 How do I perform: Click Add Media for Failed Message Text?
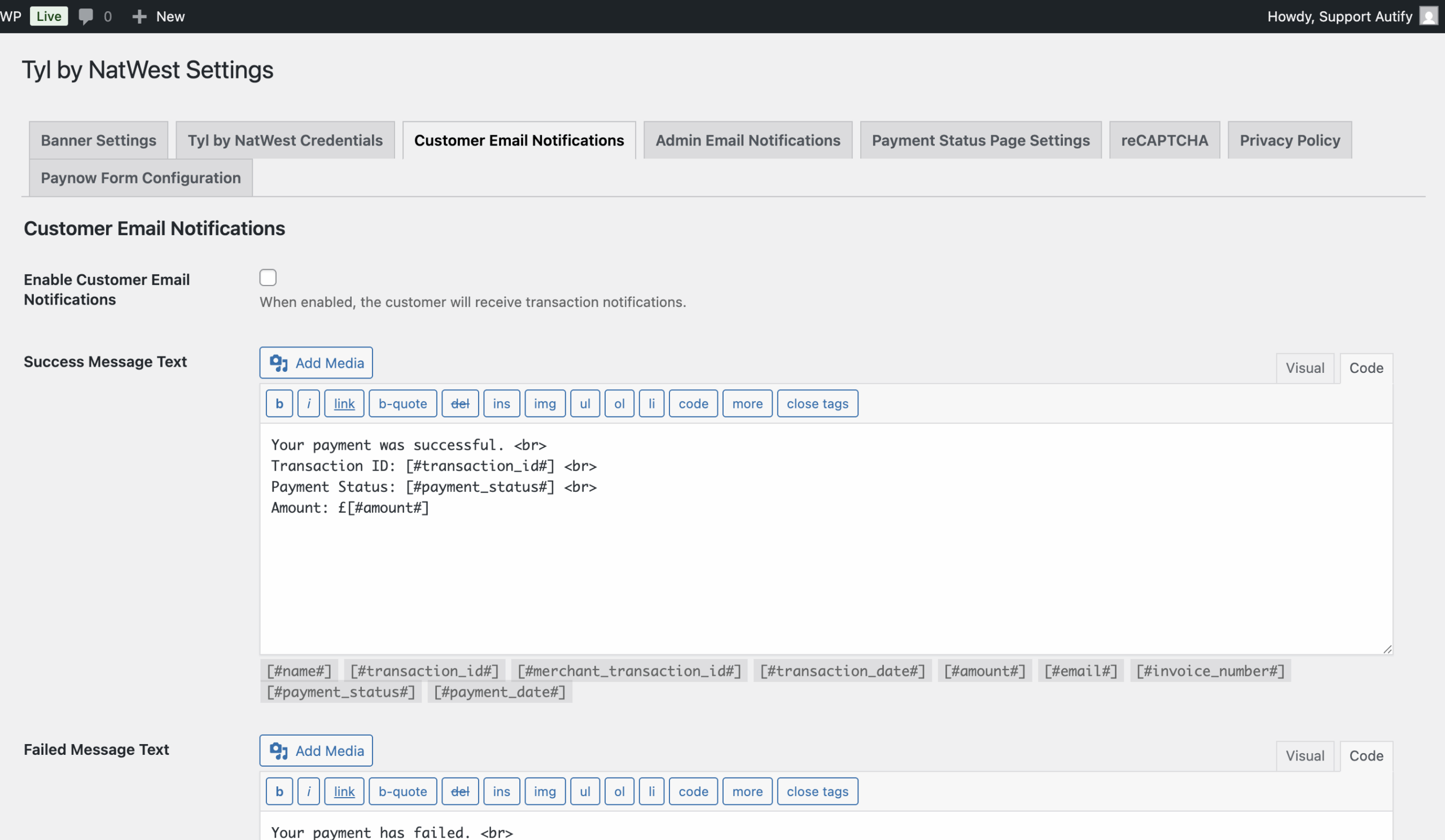(x=316, y=751)
